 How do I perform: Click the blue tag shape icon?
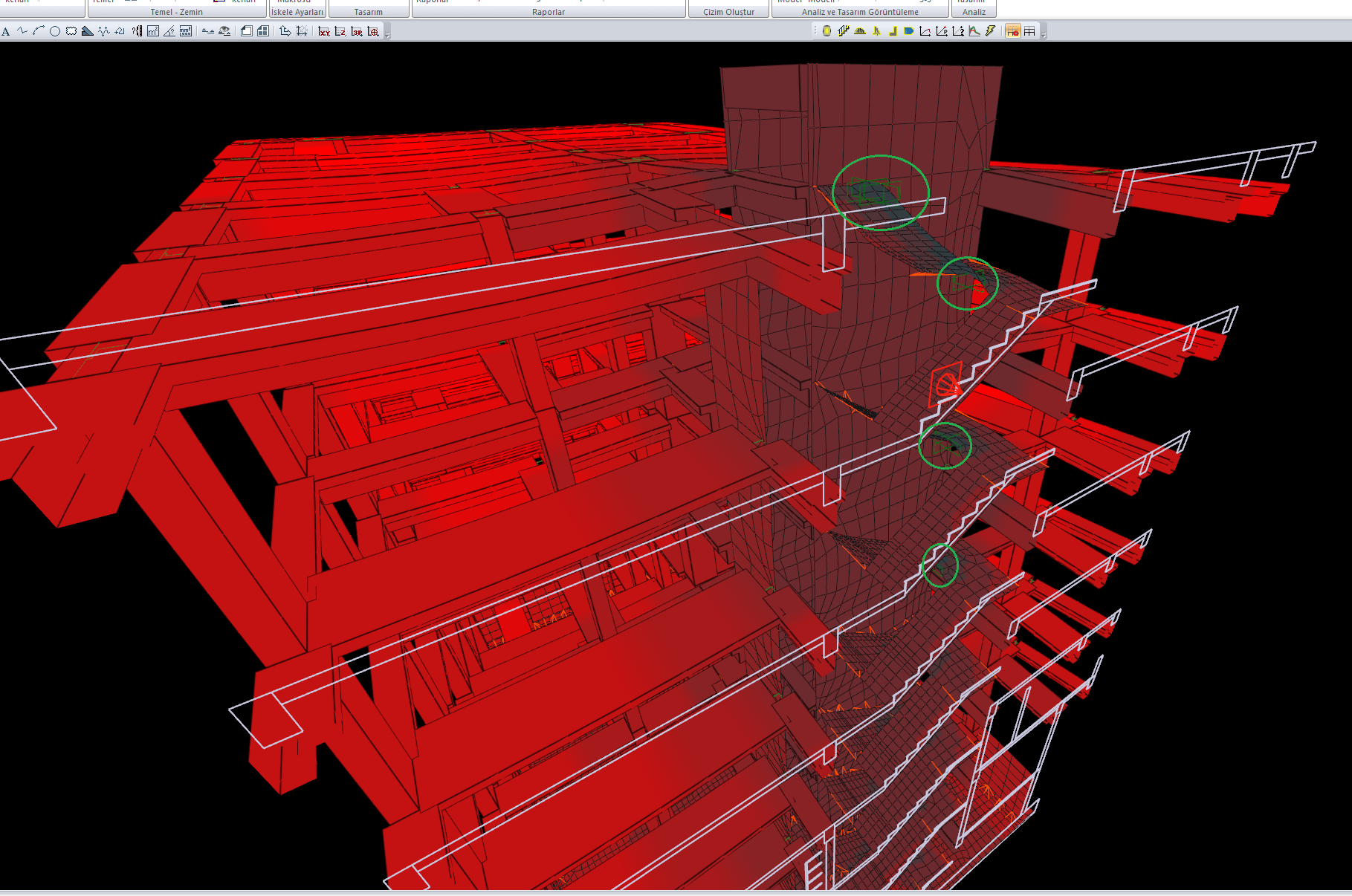[909, 31]
